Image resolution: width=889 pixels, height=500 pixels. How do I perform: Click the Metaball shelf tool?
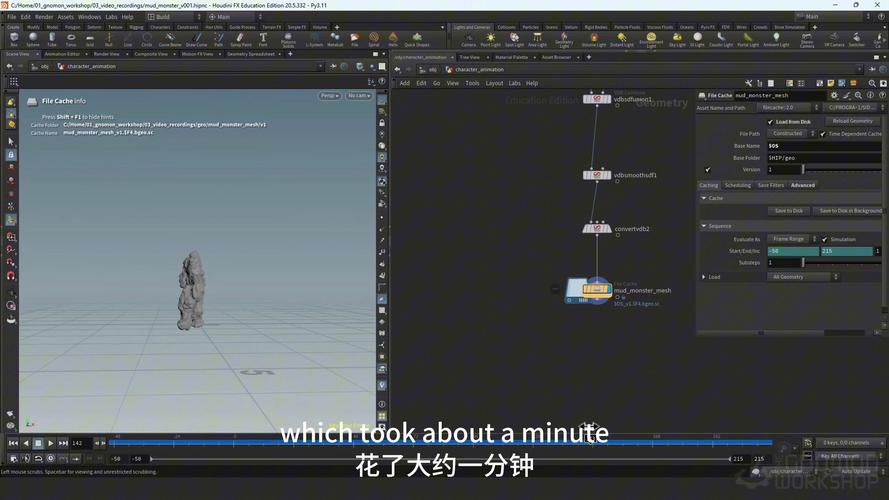(x=335, y=39)
